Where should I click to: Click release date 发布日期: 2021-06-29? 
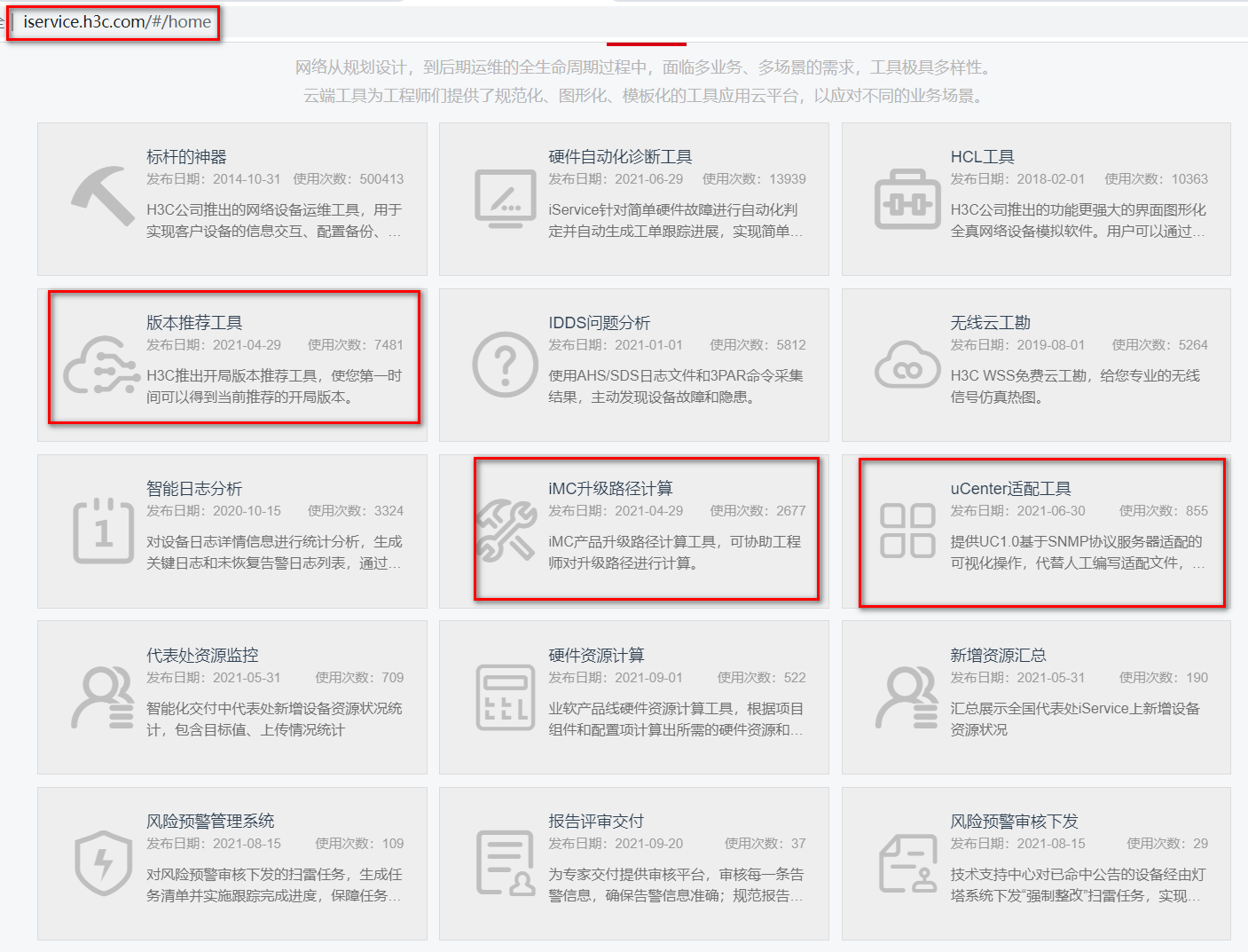616,179
